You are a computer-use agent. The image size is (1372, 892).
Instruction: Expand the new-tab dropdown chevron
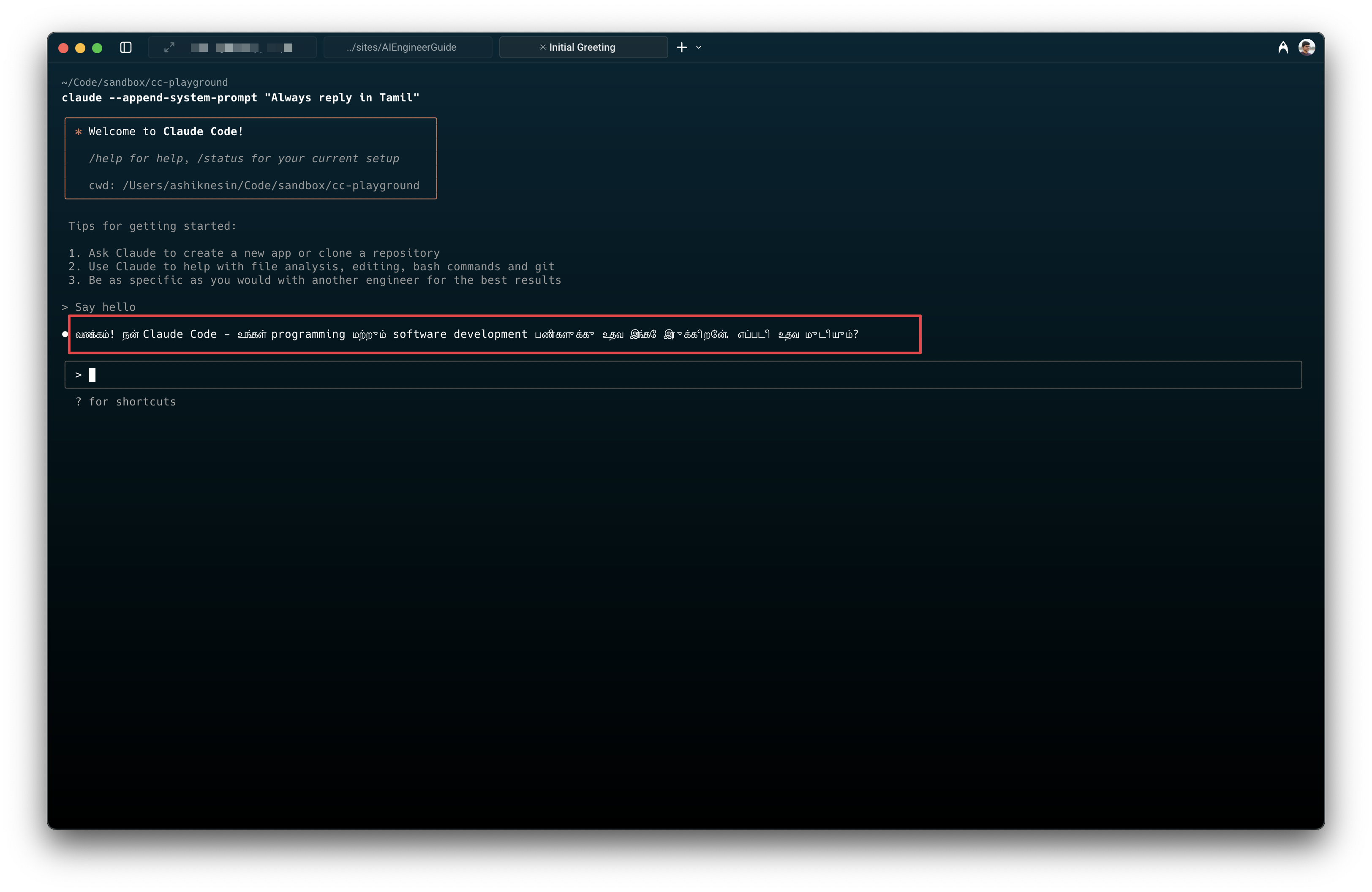click(699, 47)
